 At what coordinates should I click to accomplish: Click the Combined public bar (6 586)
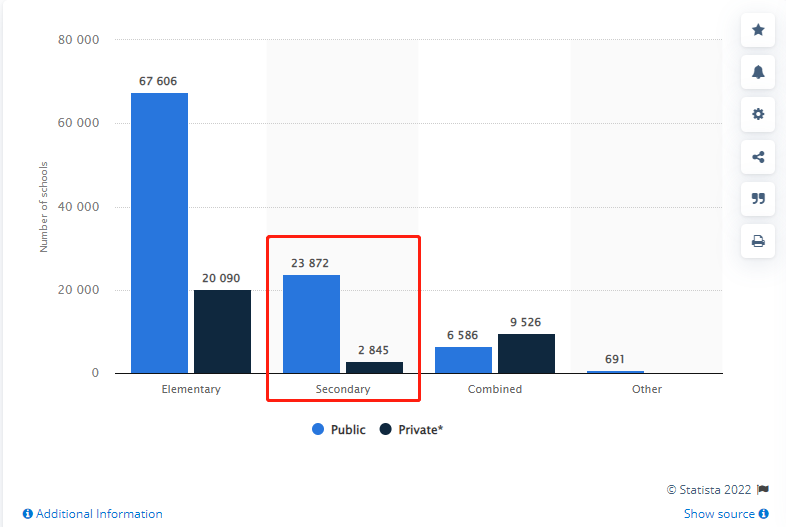click(x=463, y=360)
